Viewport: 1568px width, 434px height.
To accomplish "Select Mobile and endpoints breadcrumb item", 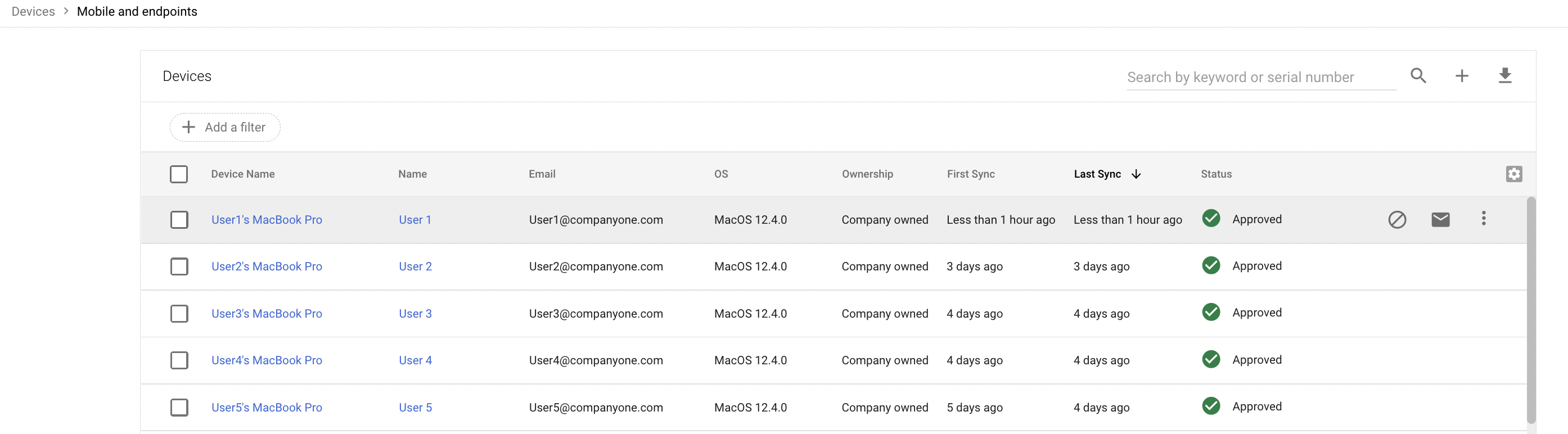I will 136,11.
